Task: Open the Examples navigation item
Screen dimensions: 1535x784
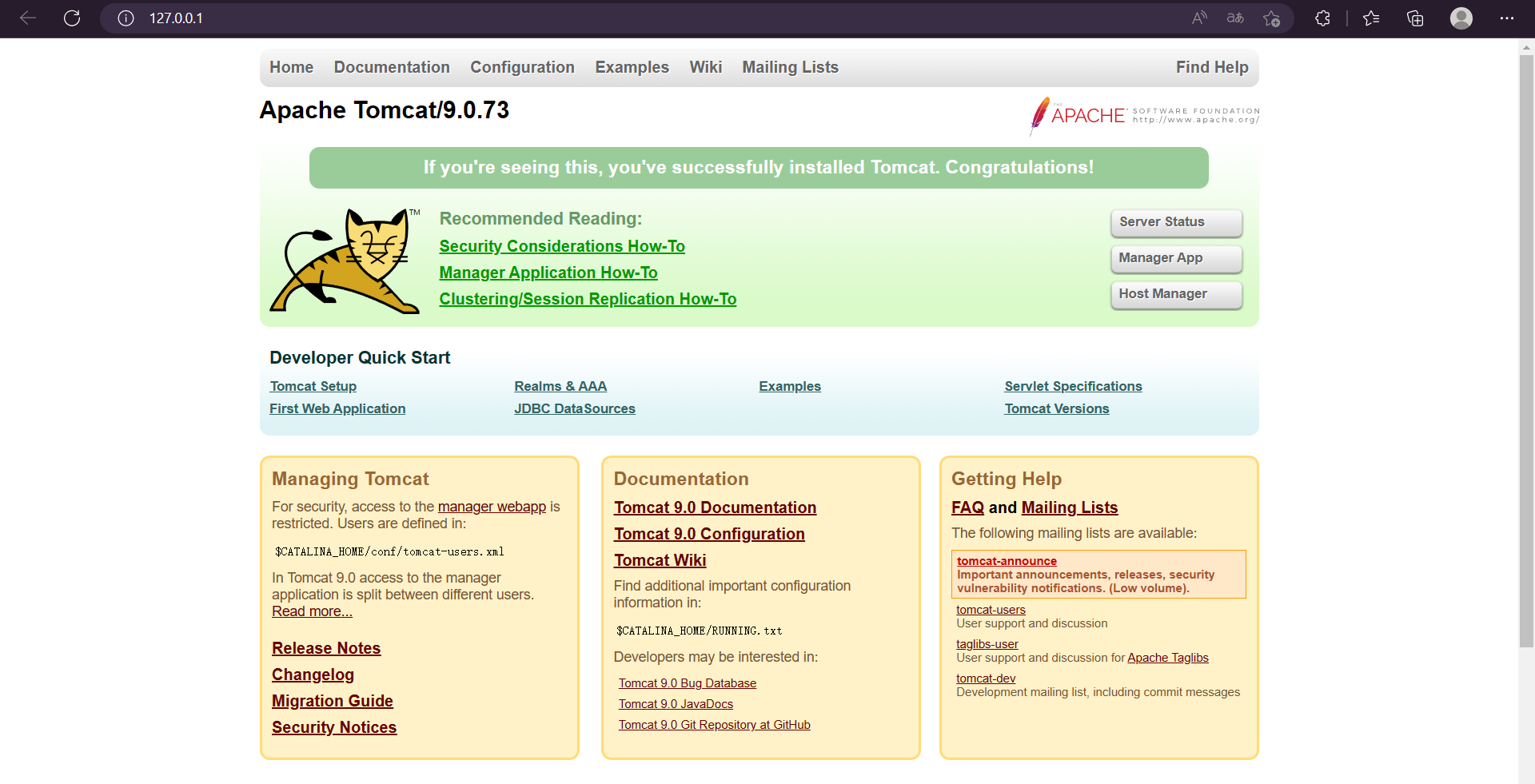Action: tap(632, 67)
